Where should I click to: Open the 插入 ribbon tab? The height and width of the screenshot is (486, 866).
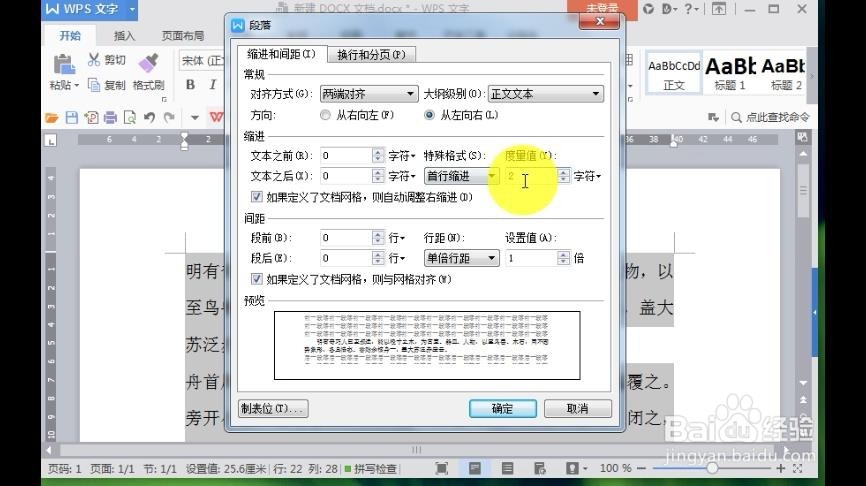click(x=124, y=36)
